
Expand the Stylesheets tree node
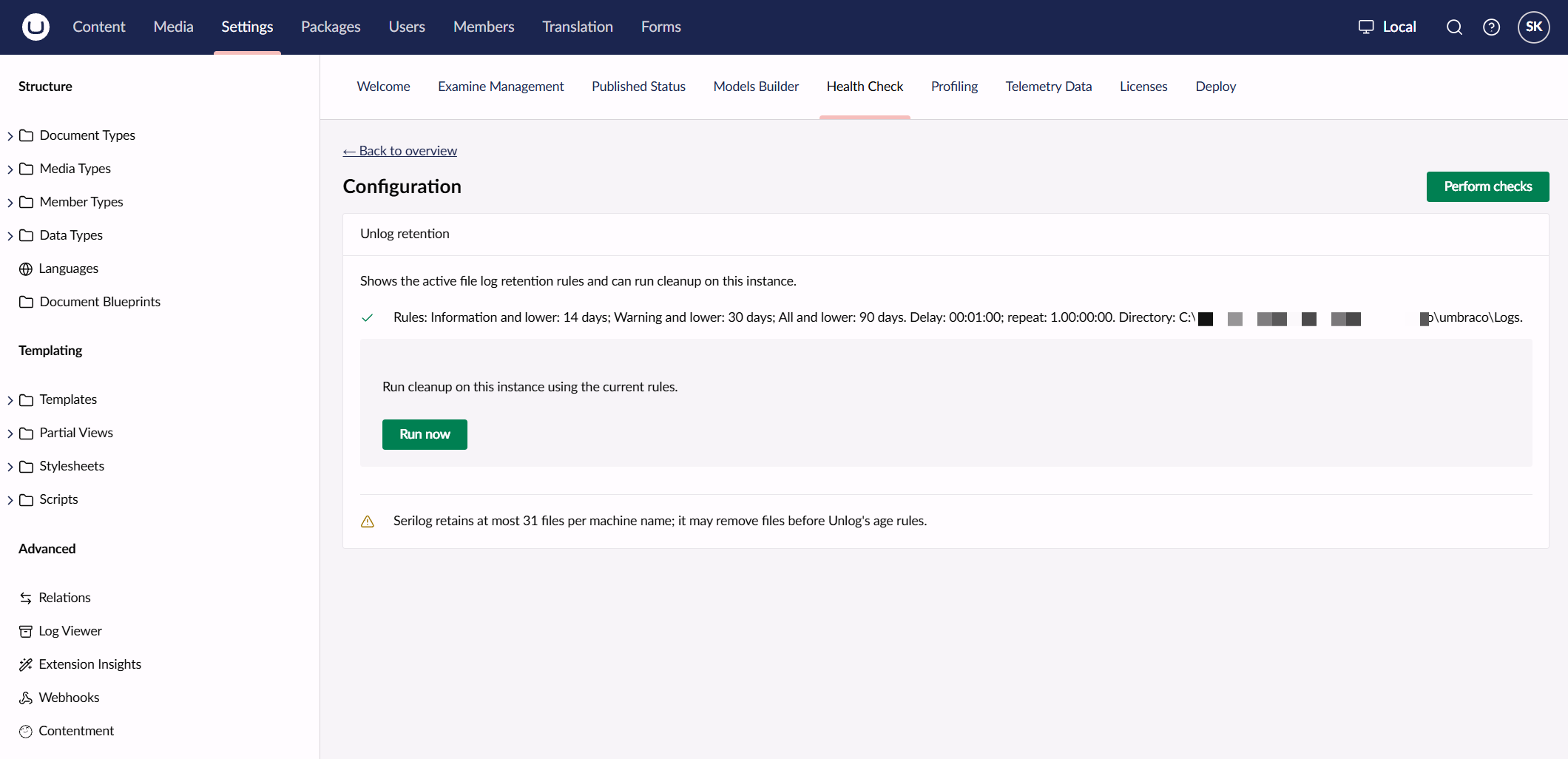[10, 467]
